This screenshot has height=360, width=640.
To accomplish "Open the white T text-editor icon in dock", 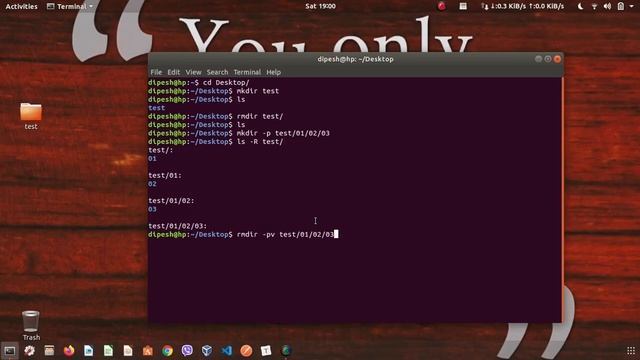I will tap(266, 351).
